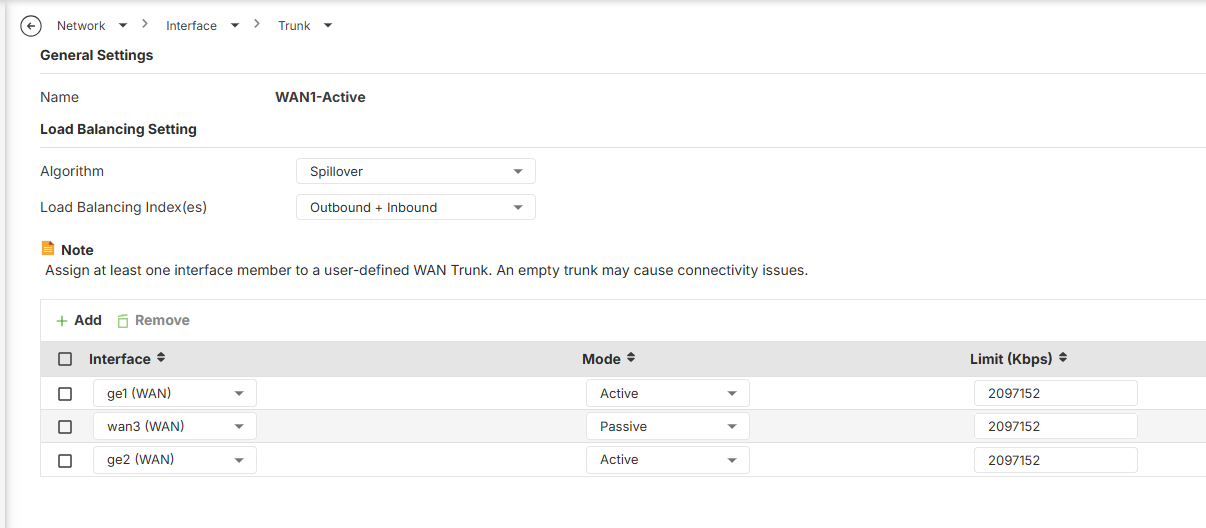Check the ge1 (WAN) row checkbox
This screenshot has height=528, width=1206.
click(65, 393)
